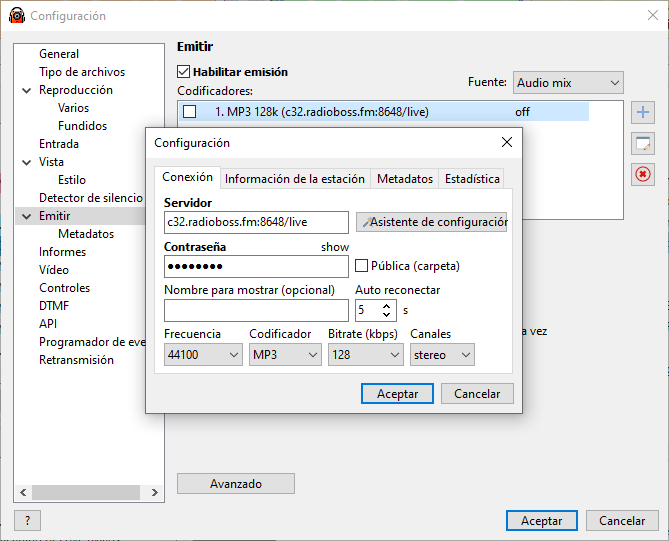The image size is (669, 541).
Task: Click Aceptar in the inner dialog
Action: tap(397, 394)
